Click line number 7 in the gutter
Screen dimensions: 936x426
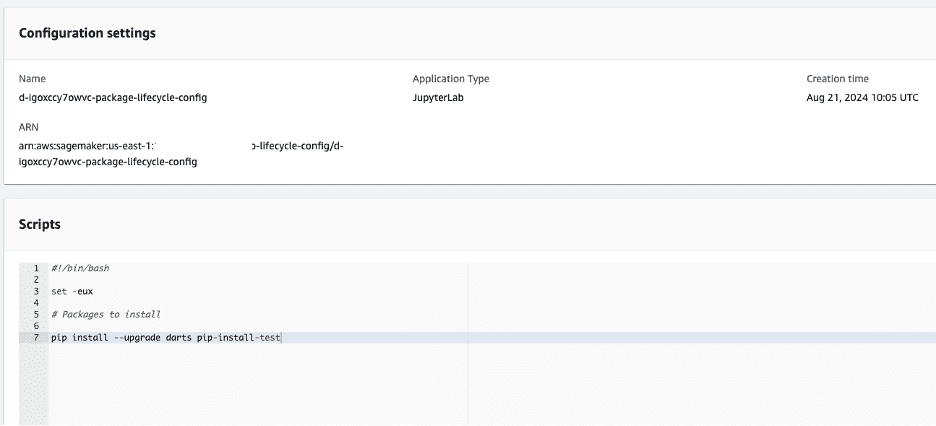[36, 337]
